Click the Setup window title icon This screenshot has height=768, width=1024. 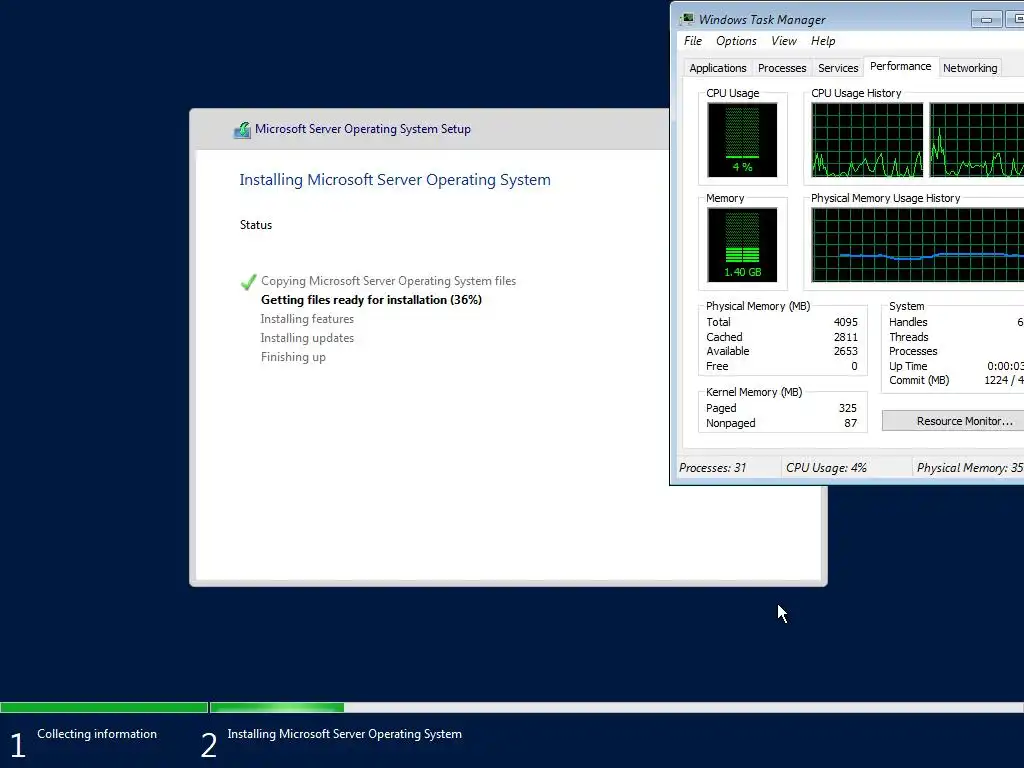tap(242, 129)
